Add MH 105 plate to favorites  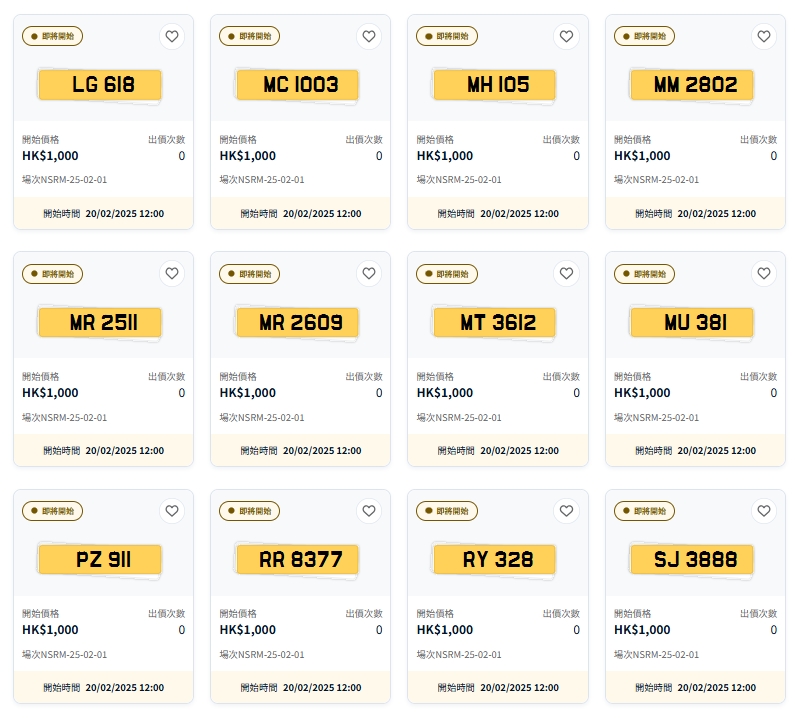(x=566, y=36)
